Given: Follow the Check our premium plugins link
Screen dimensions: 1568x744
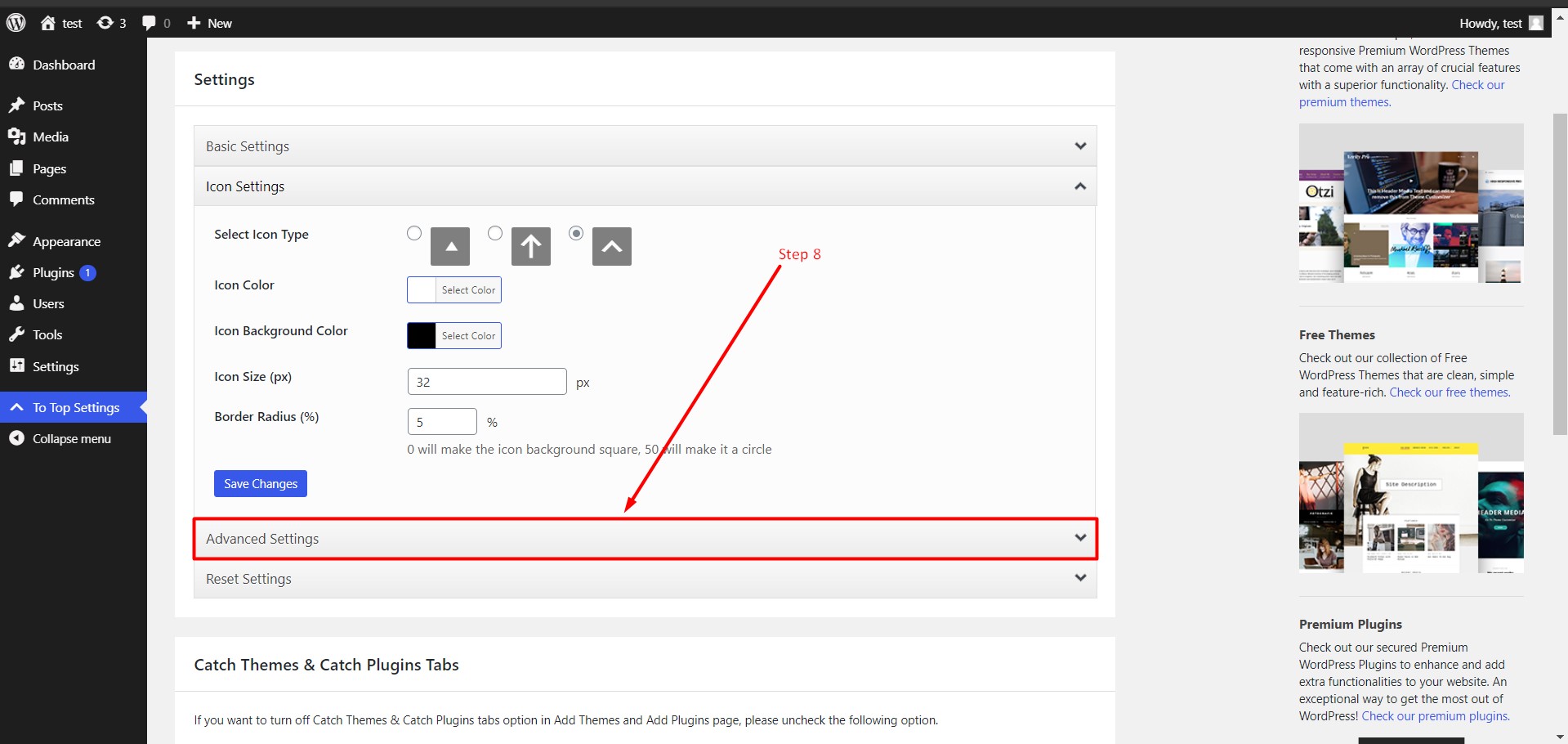Looking at the screenshot, I should (1435, 716).
